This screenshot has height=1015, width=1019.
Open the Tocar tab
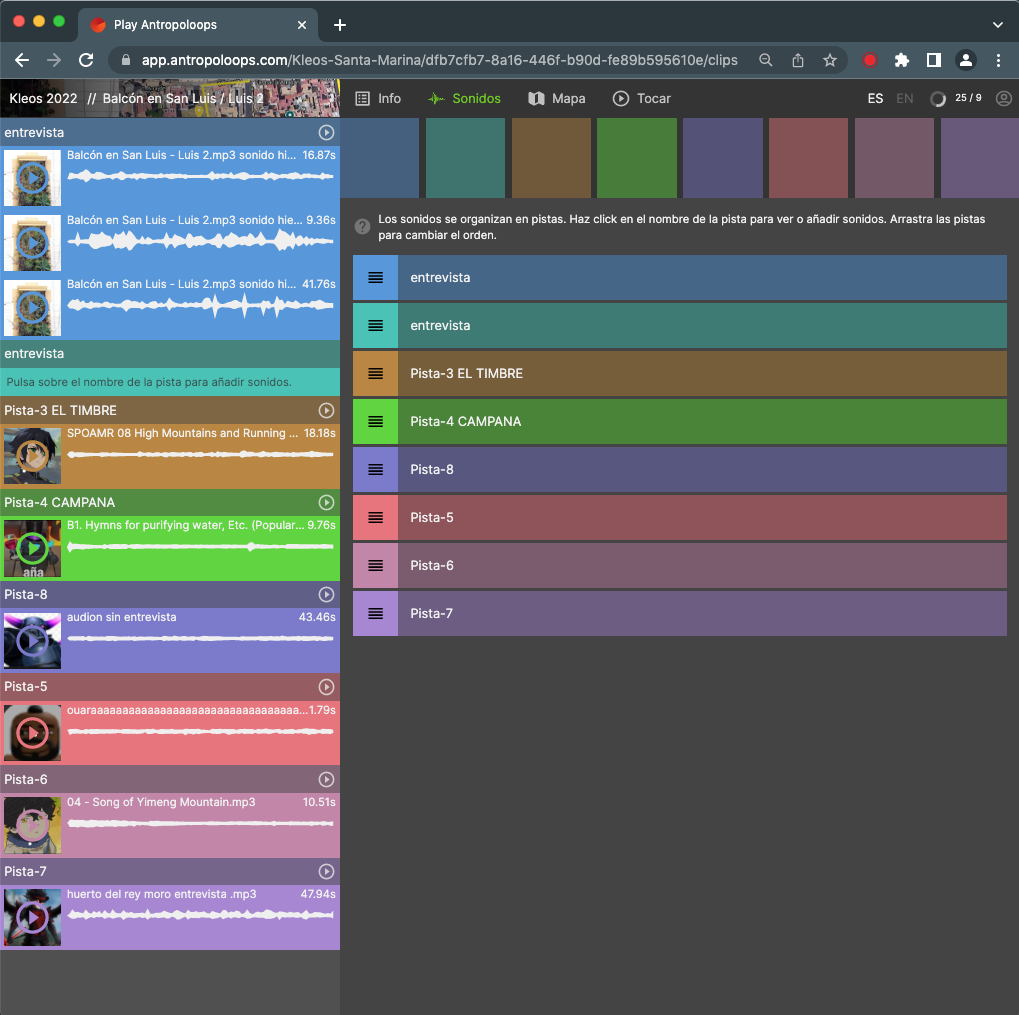(x=642, y=98)
